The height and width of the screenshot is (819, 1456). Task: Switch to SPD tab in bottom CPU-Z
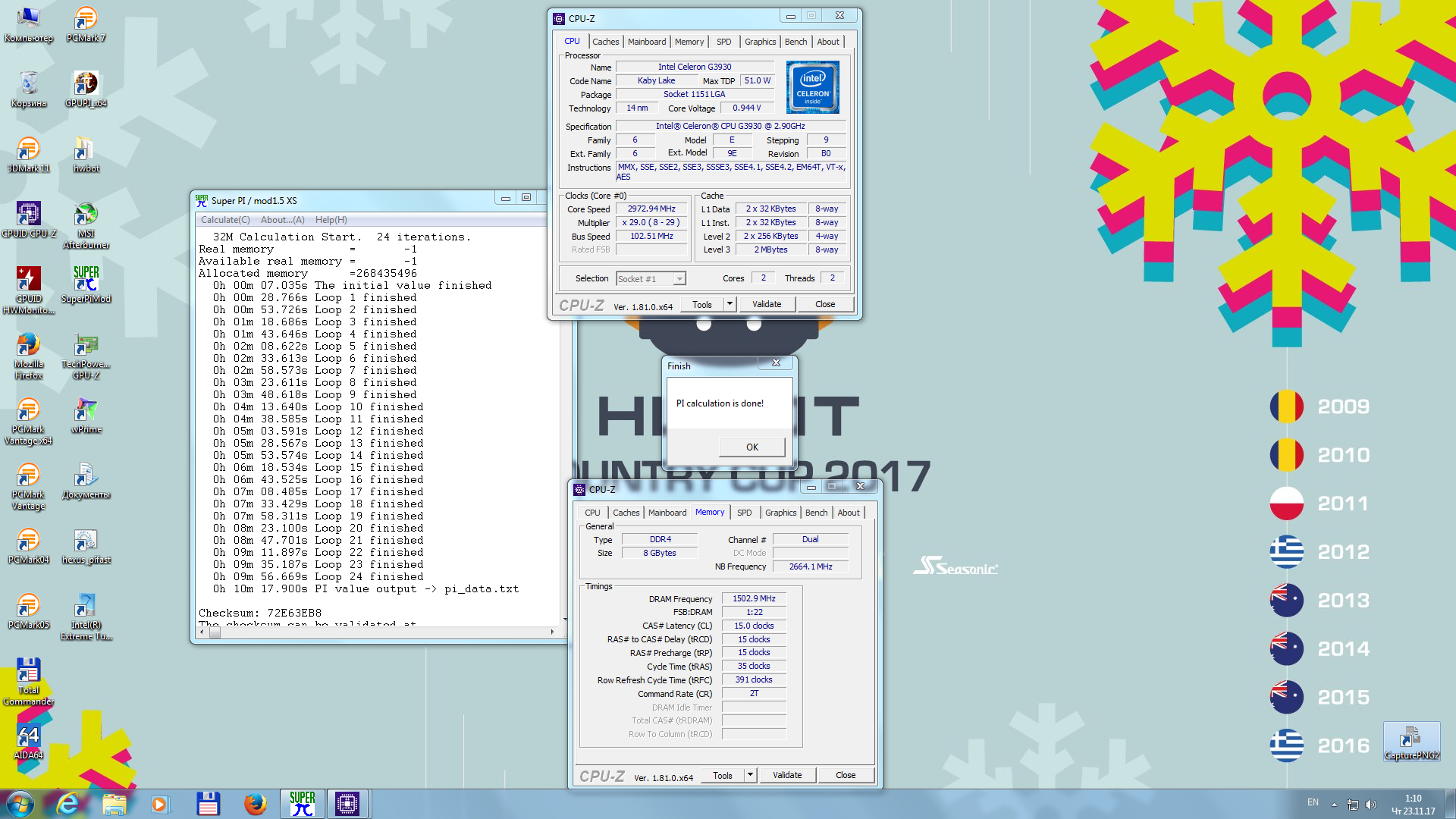click(x=745, y=513)
